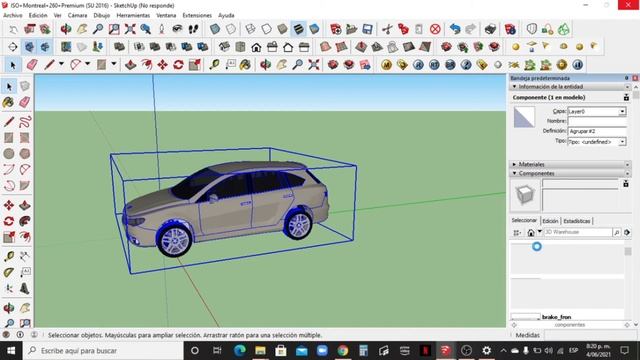Screen dimensions: 640x360
Task: Activate the Walk footprints tool
Action: [193, 29]
